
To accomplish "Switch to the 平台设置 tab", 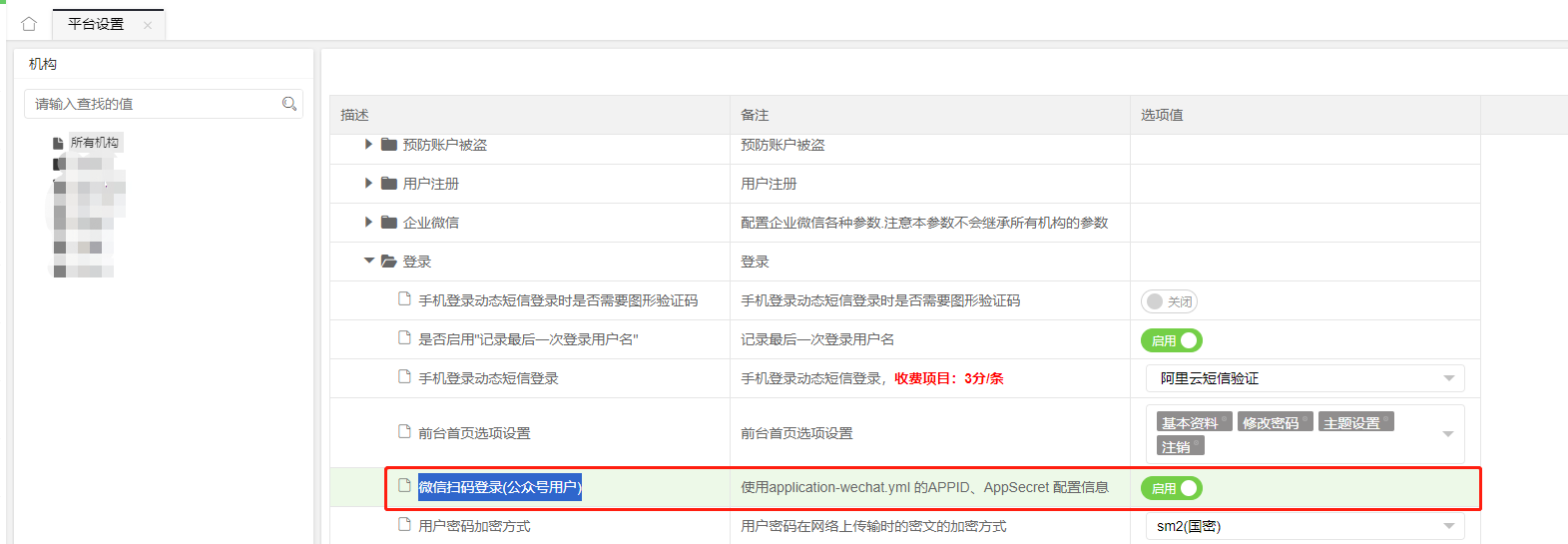I will (x=96, y=24).
